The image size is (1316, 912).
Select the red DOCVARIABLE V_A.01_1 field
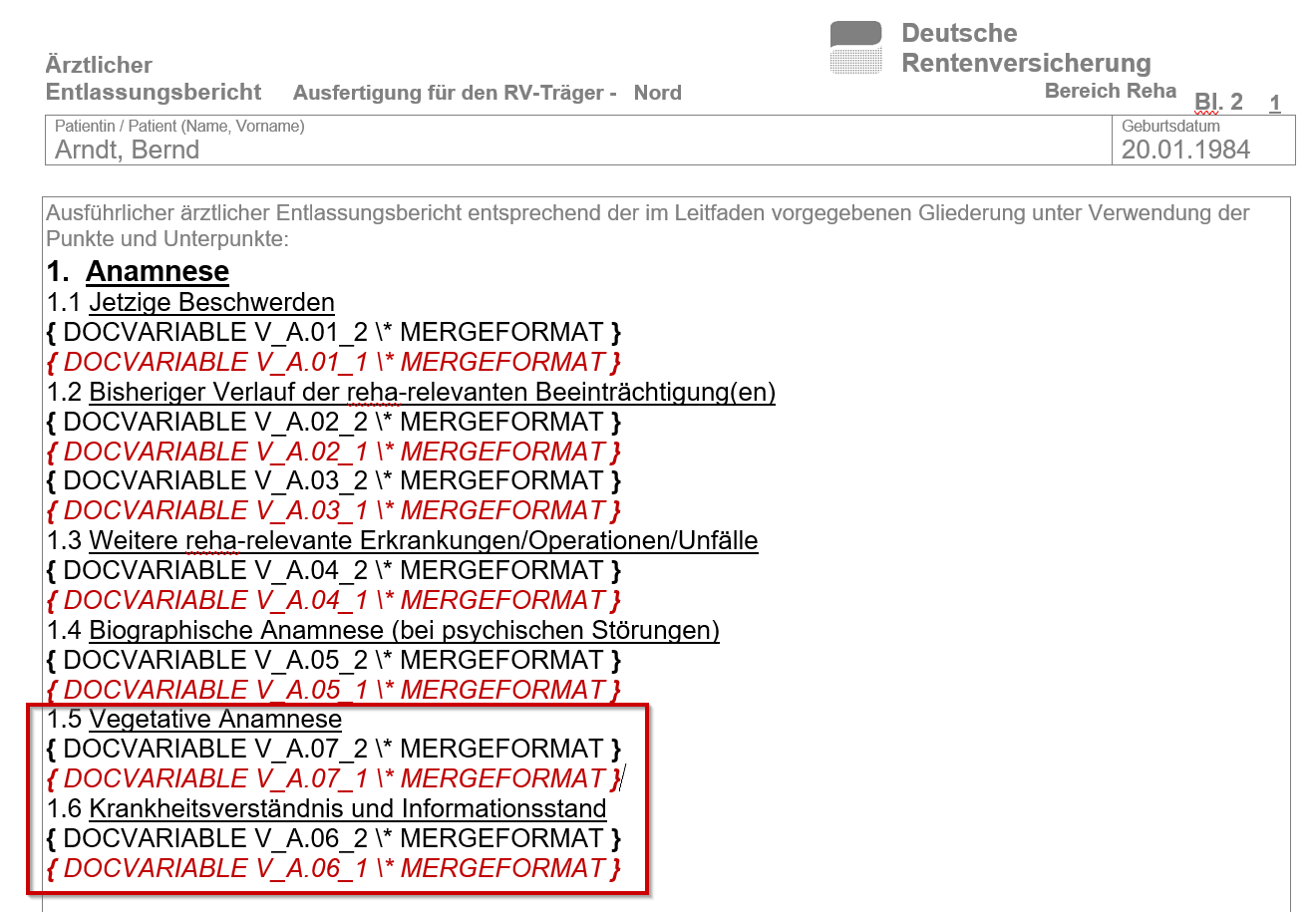pos(333,362)
